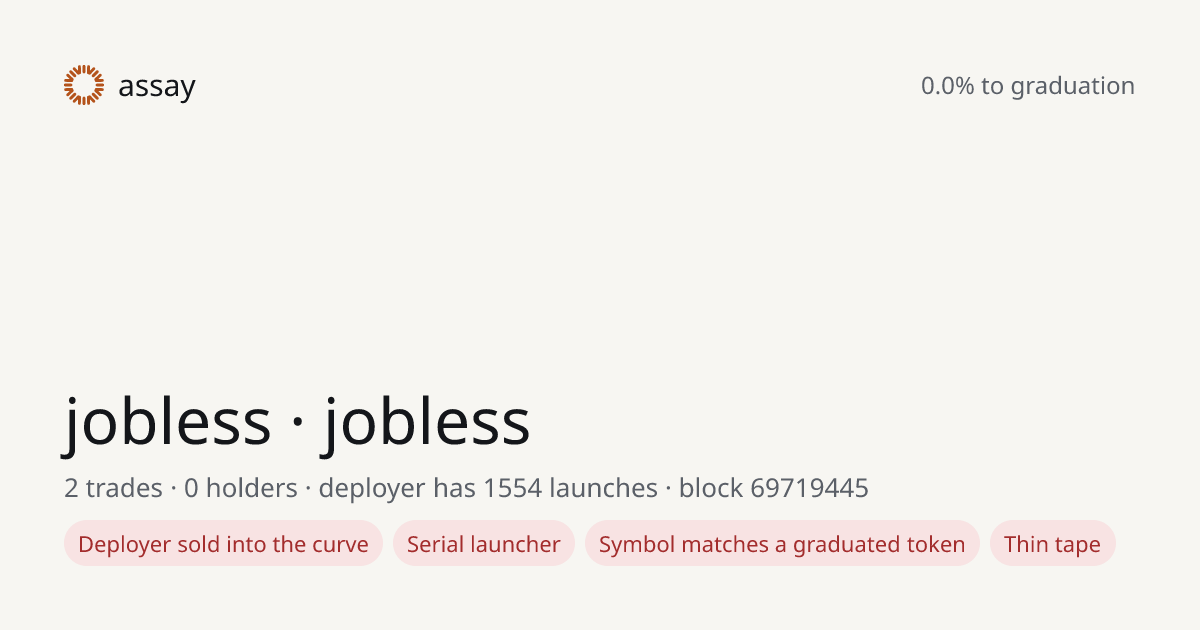Screen dimensions: 1200x630
Task: Click the dot separator in the token title
Action: (x=297, y=424)
